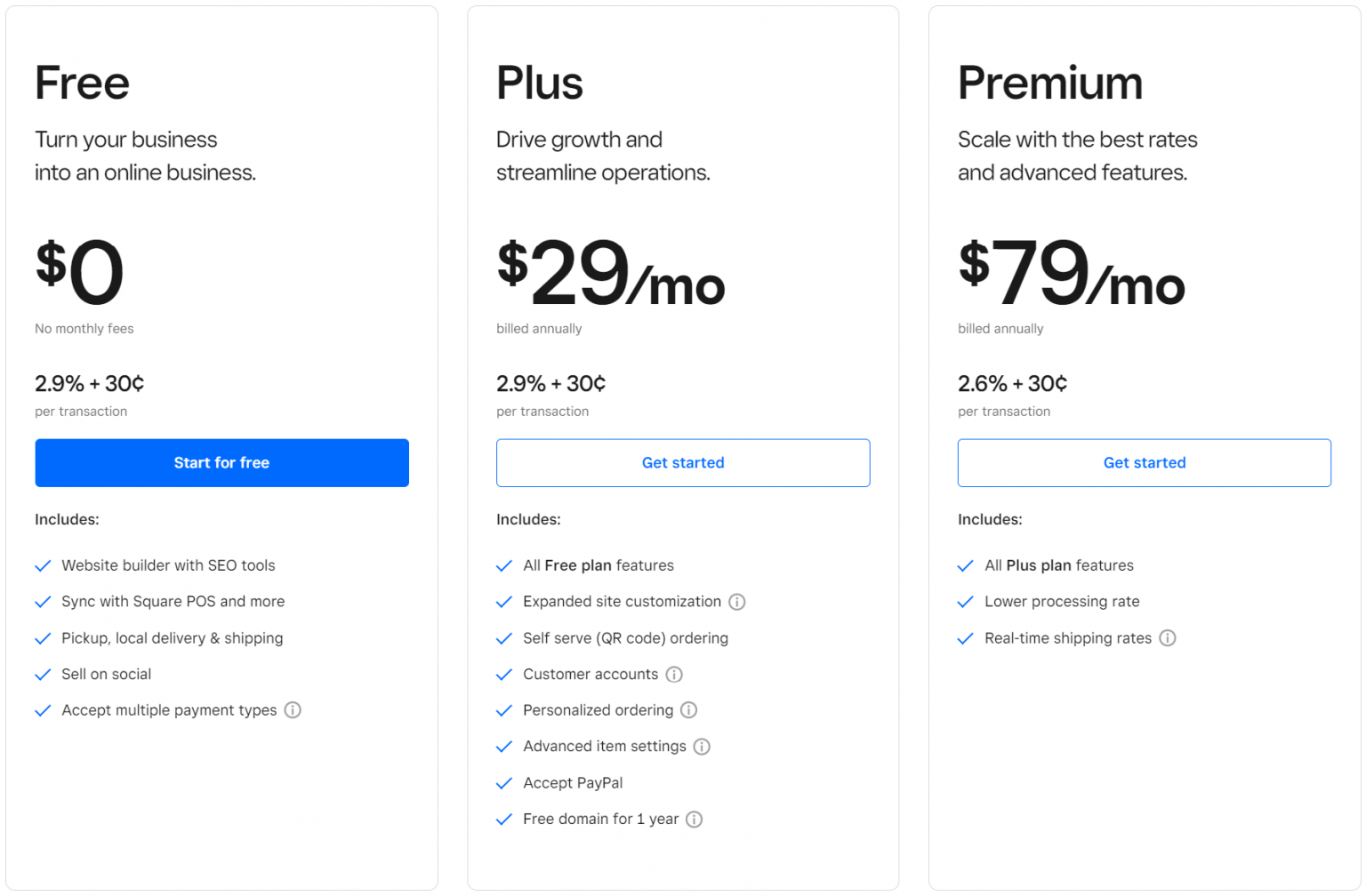Open the info tooltip for Accept multiple payment types
1366x896 pixels.
point(293,710)
